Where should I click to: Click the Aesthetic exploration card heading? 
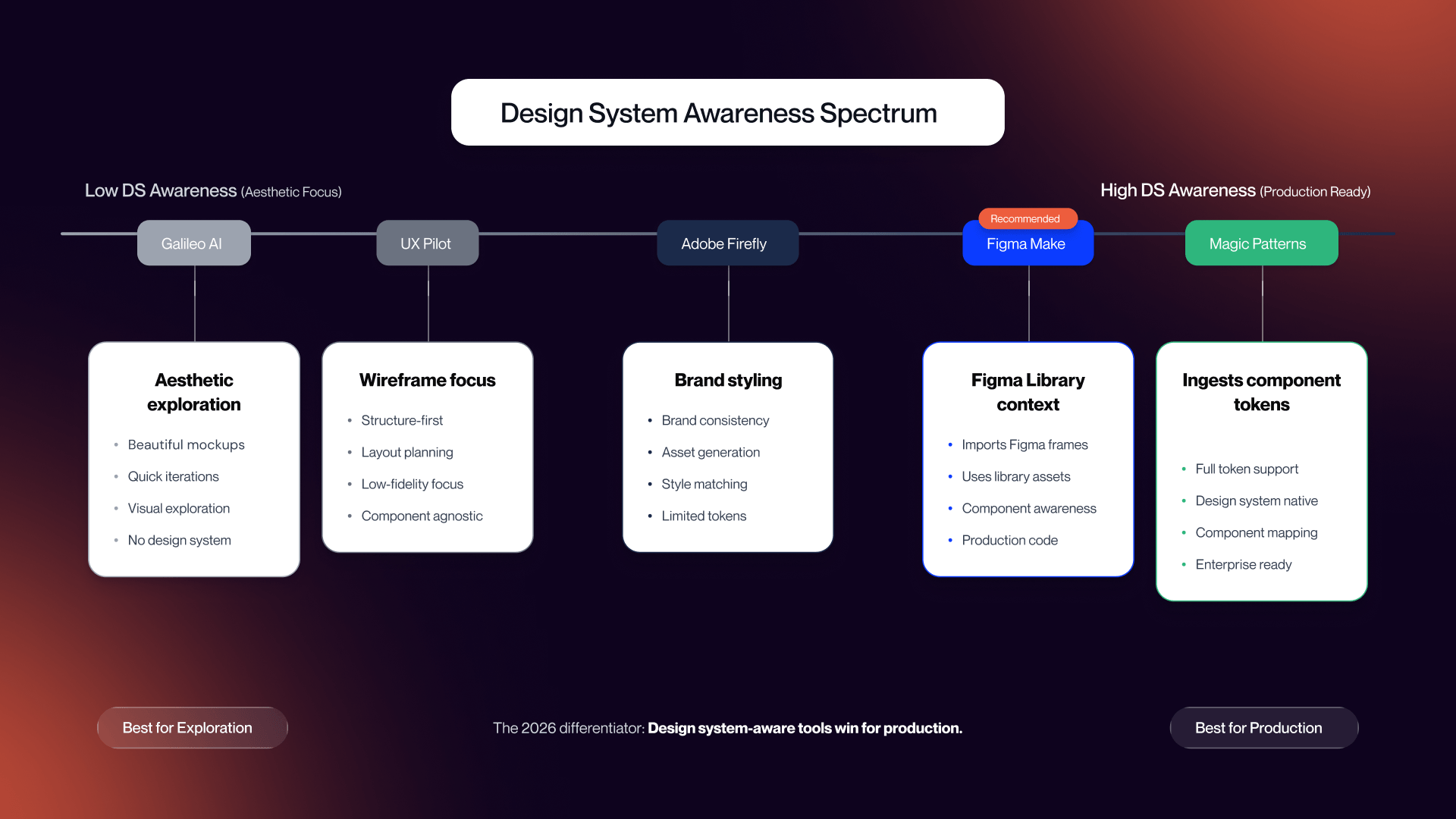pos(193,392)
